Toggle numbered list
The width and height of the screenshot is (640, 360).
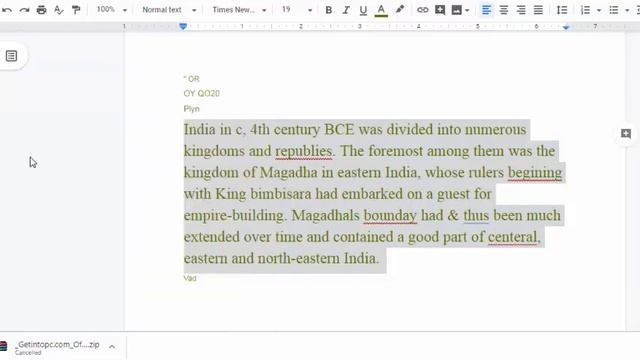tap(585, 10)
